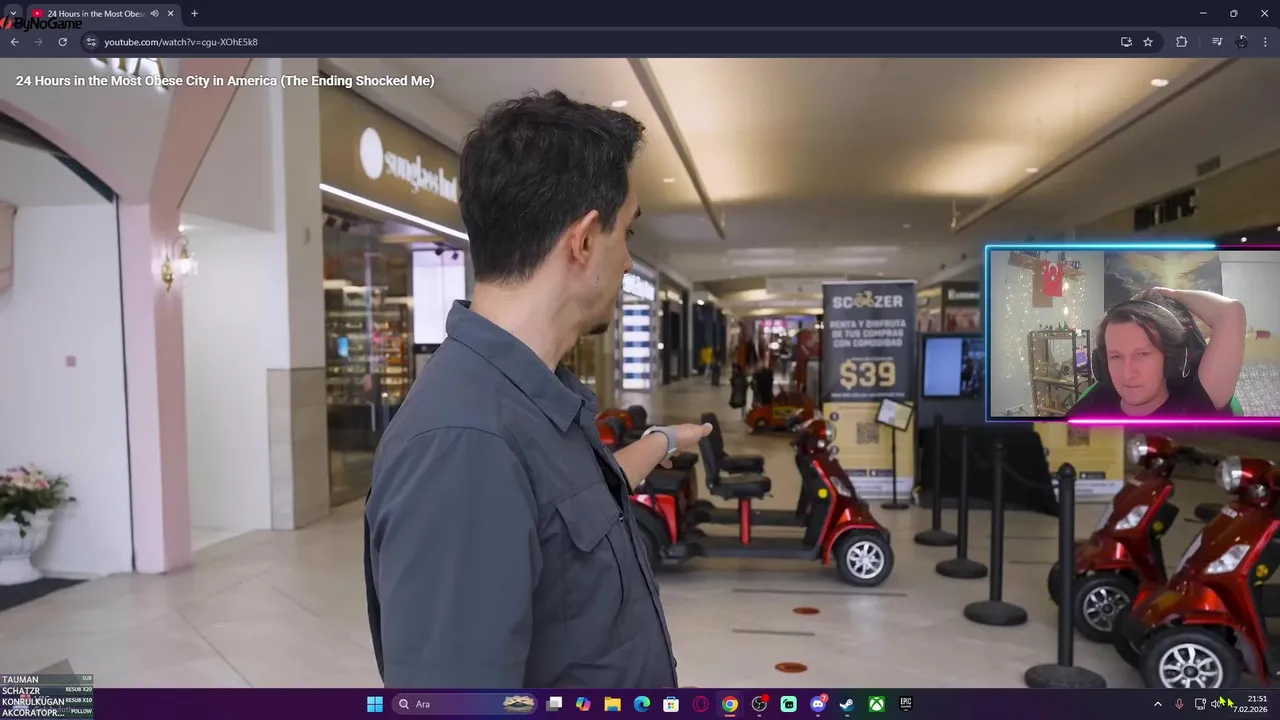
Task: Launch Copilot from the taskbar
Action: [583, 704]
